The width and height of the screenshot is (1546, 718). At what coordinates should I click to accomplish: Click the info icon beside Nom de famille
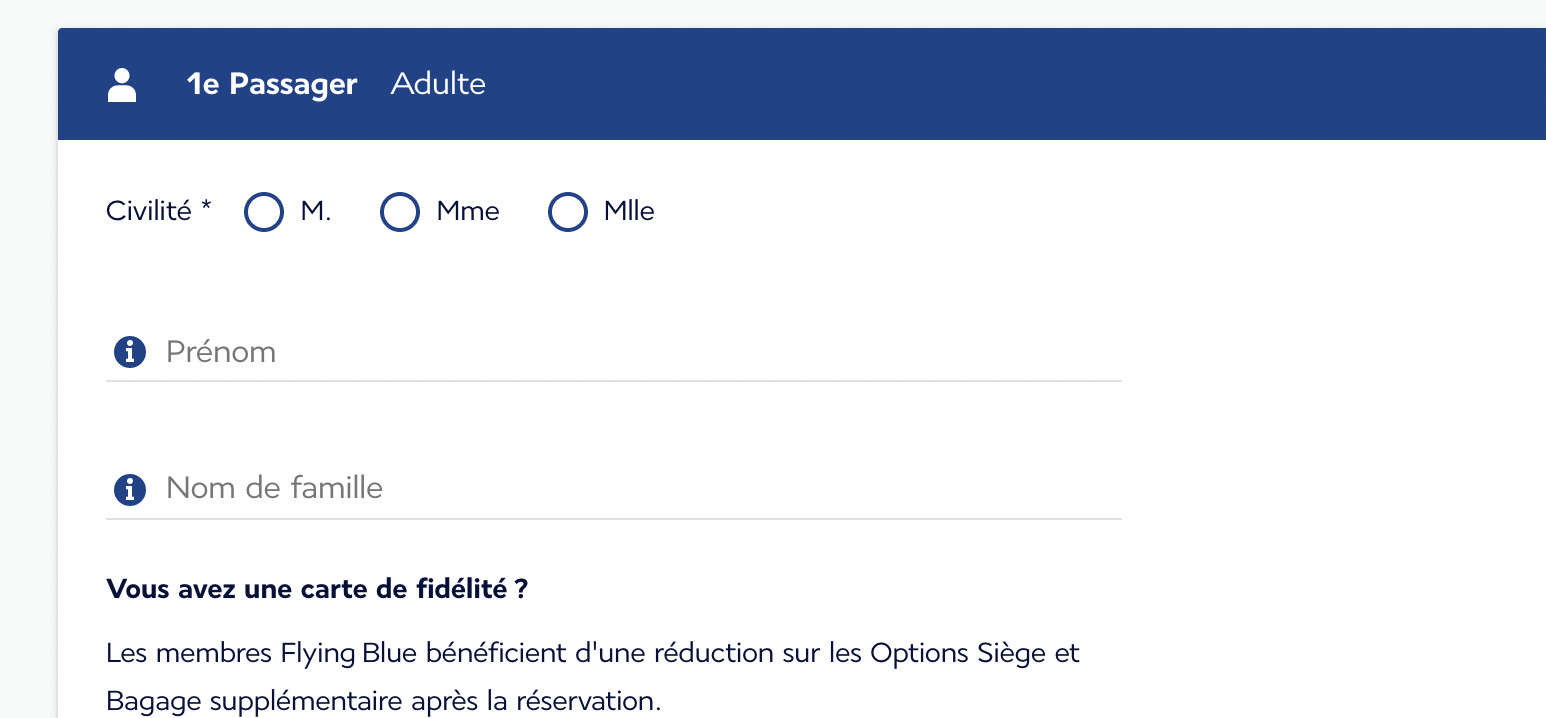[x=130, y=489]
